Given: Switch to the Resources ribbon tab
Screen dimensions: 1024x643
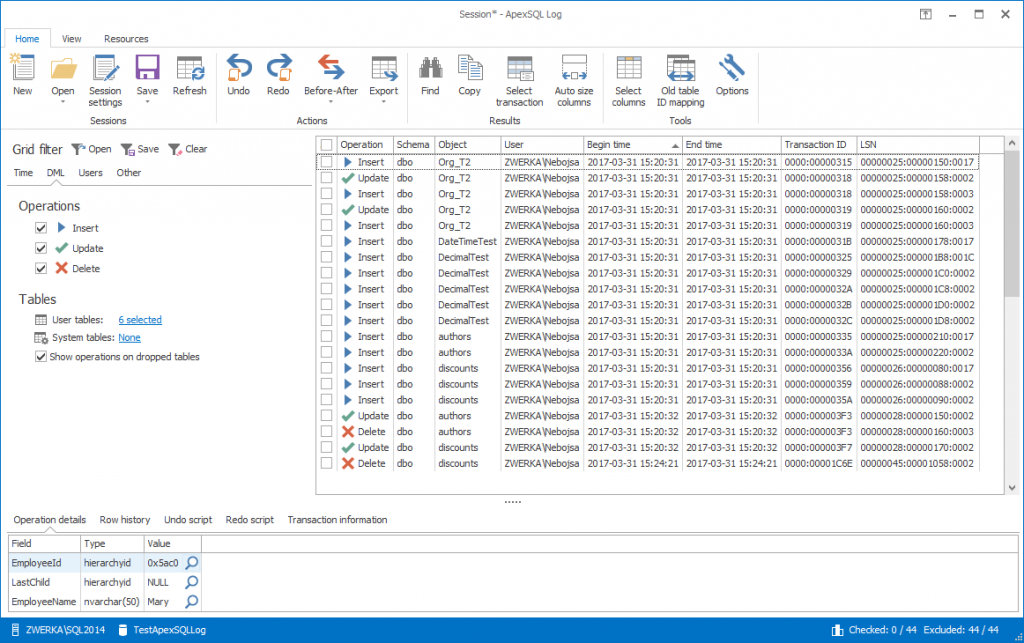Looking at the screenshot, I should click(x=126, y=39).
